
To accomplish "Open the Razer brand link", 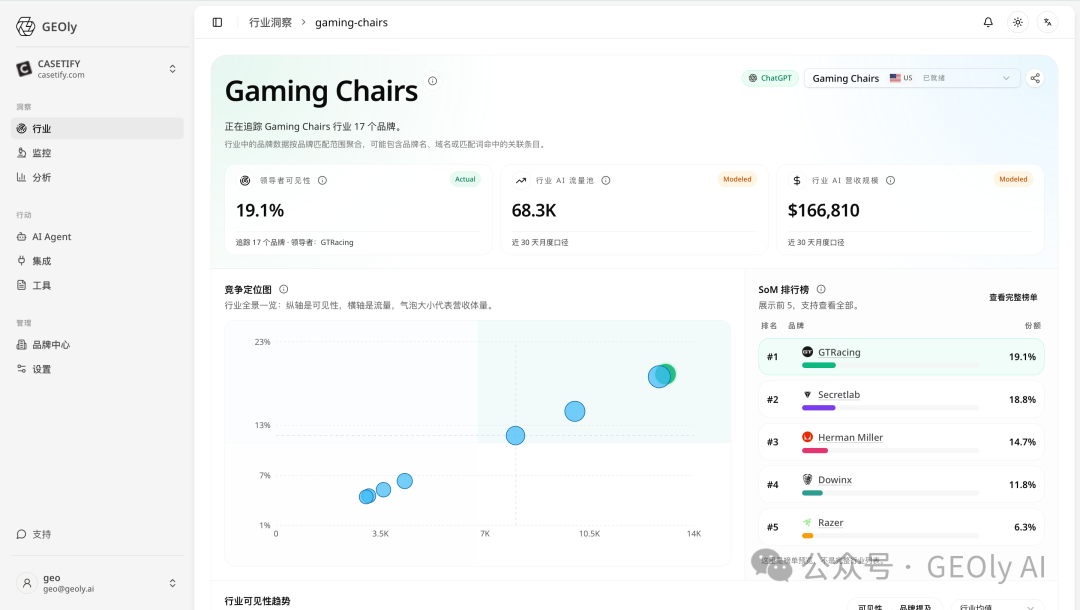I will coord(831,523).
